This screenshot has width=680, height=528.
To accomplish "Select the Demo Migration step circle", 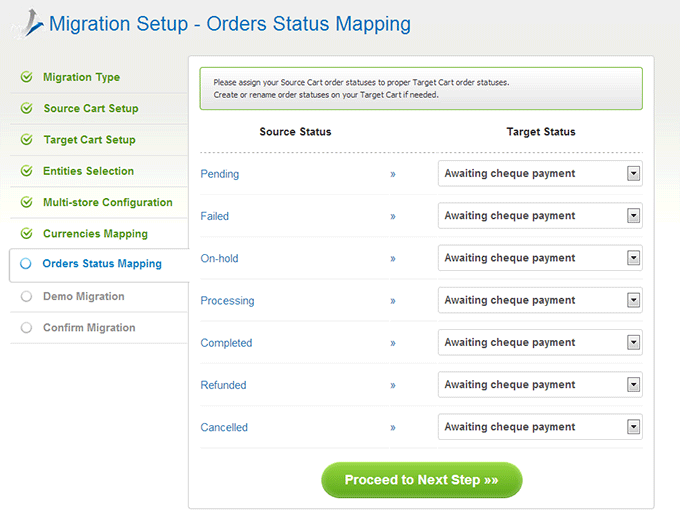I will (26, 297).
